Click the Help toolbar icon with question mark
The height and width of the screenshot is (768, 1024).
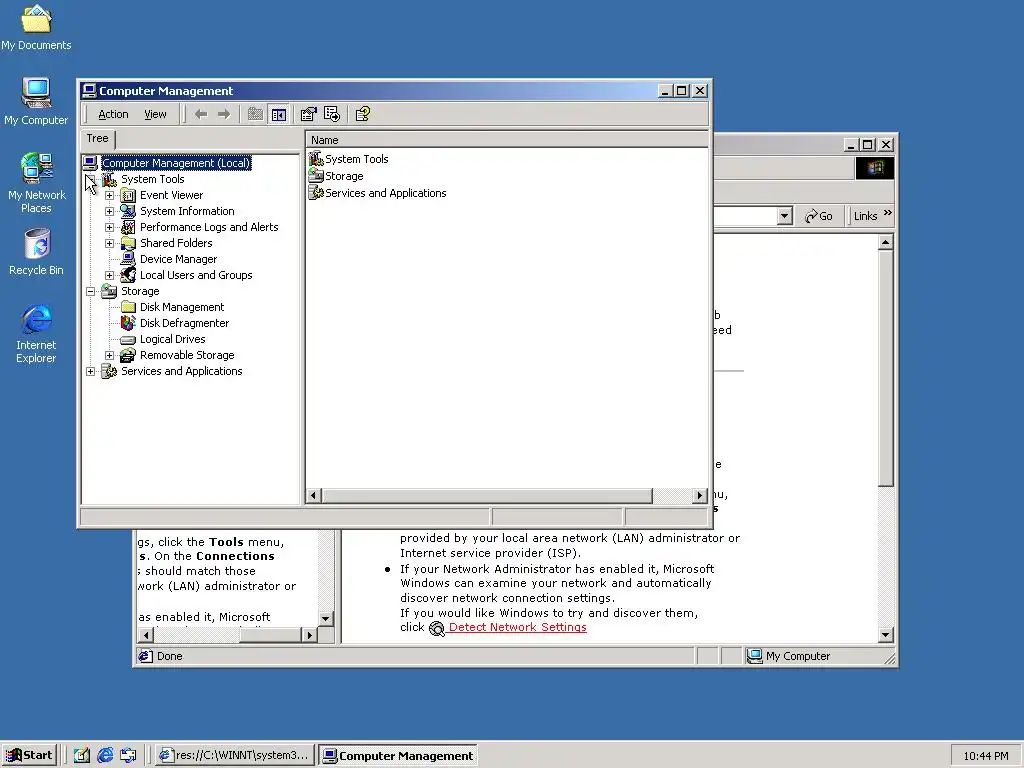click(362, 114)
